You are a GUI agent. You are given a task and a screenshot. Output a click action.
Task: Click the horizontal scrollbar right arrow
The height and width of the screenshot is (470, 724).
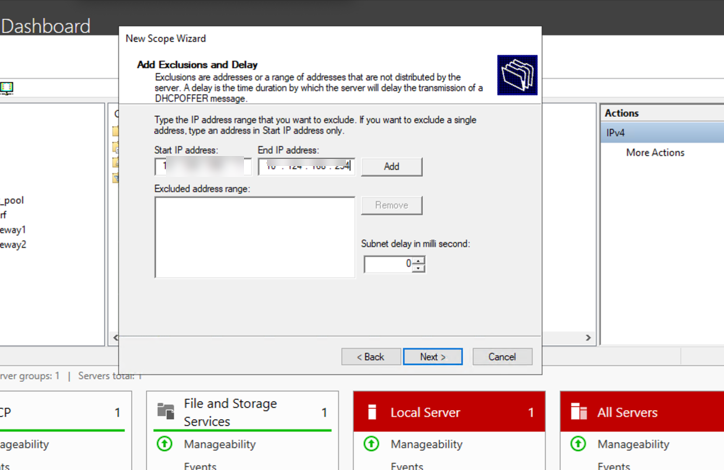(588, 338)
